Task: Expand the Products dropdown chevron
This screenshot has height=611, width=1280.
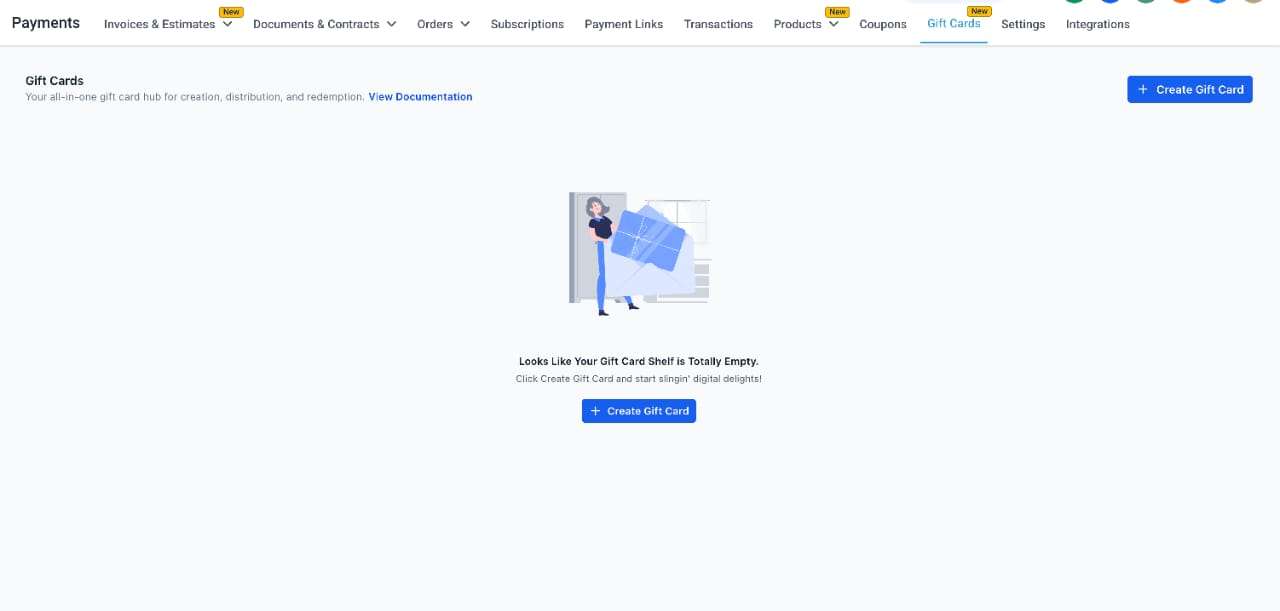Action: click(834, 24)
